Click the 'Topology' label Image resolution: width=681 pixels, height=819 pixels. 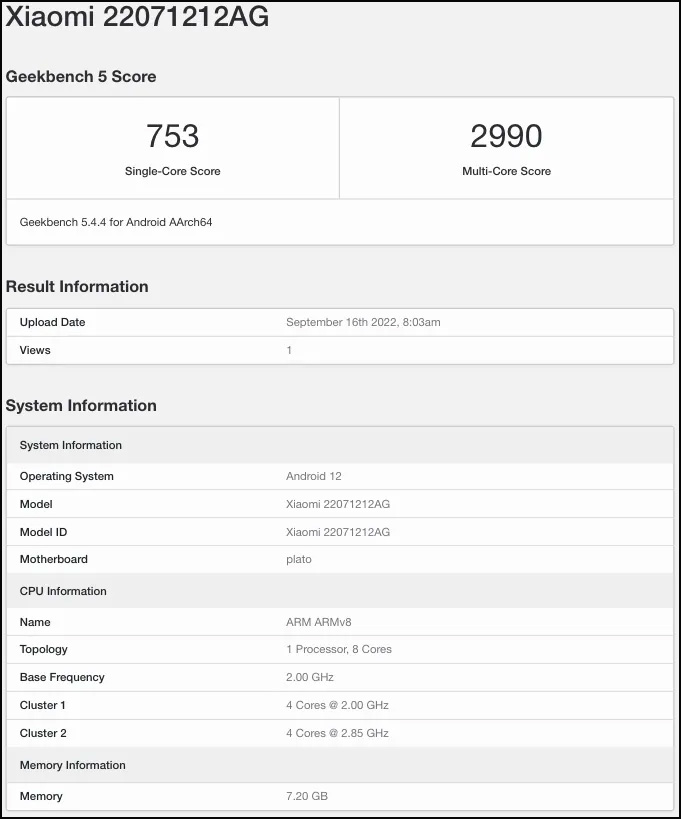[43, 649]
